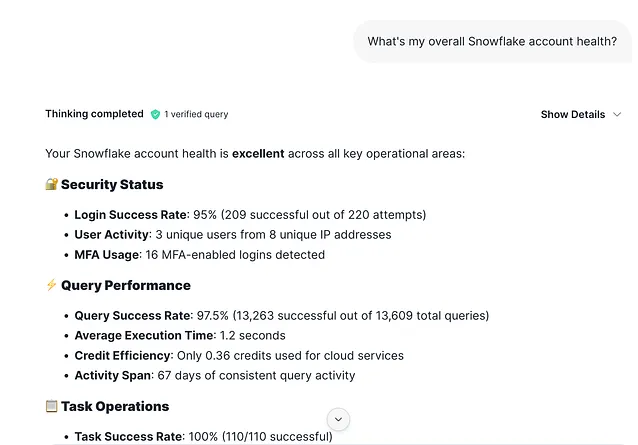Click the clipboard icon beside Task Operations
The height and width of the screenshot is (445, 638).
(x=52, y=406)
